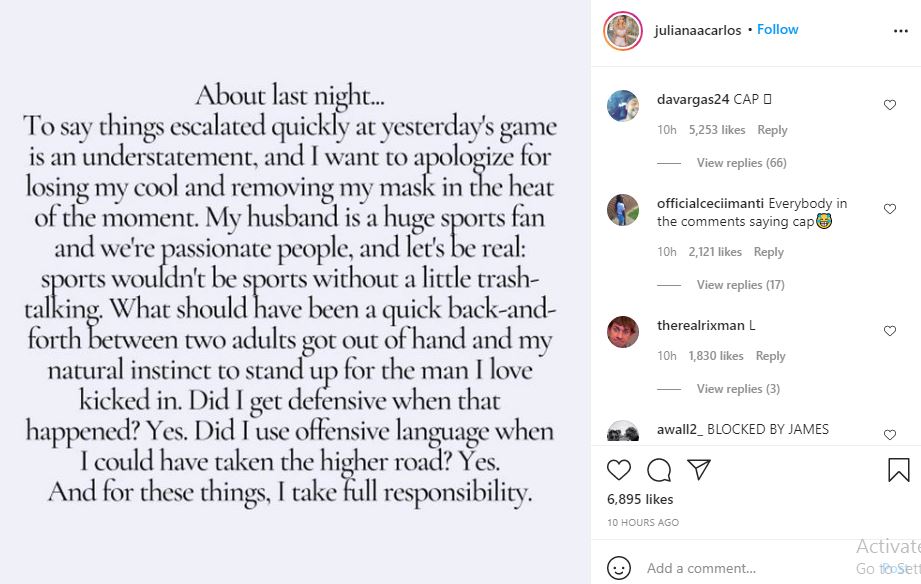Like the officialceciimanti comment
This screenshot has width=921, height=584.
890,209
